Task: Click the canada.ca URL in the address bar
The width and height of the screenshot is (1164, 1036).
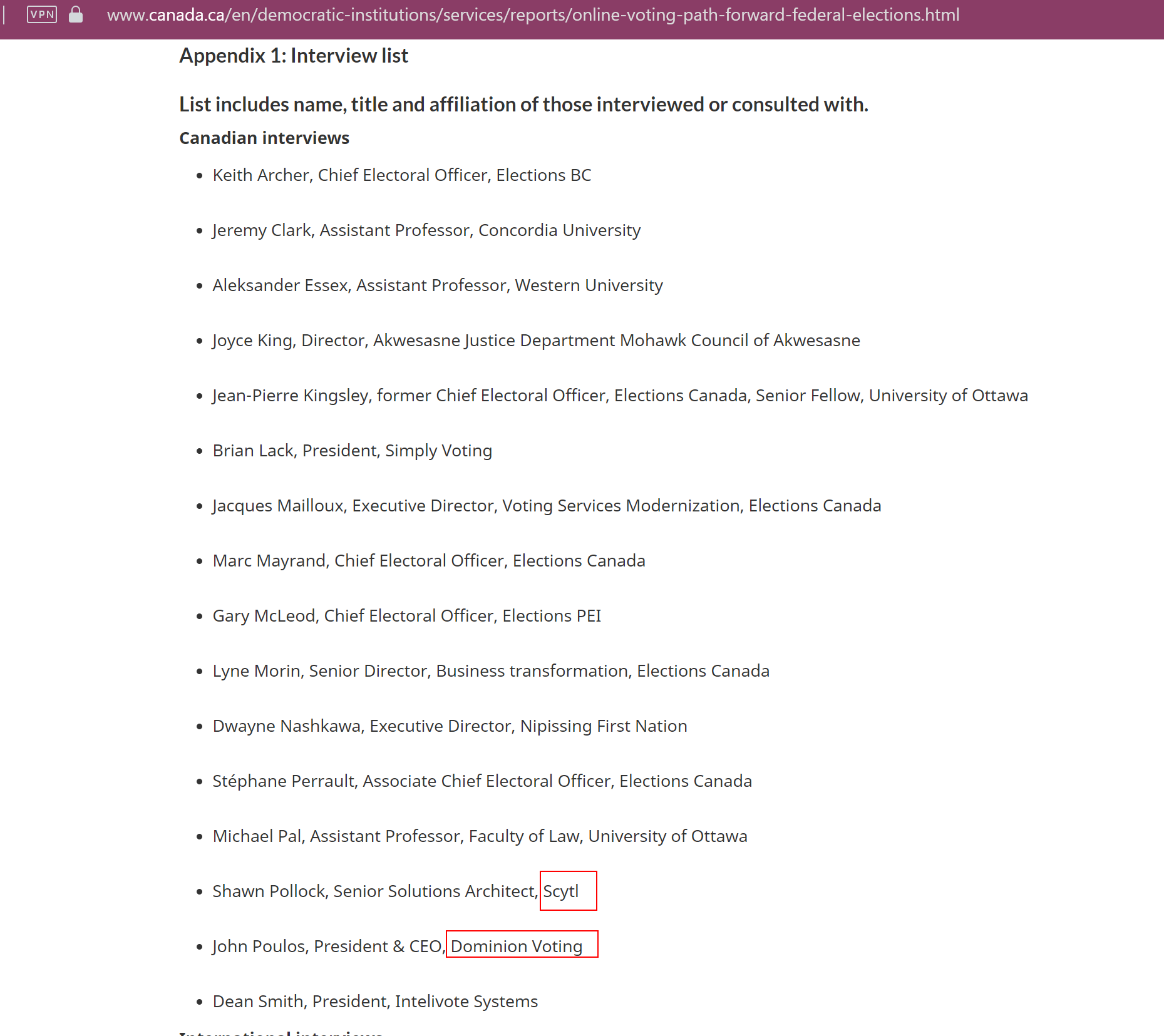Action: coord(533,14)
